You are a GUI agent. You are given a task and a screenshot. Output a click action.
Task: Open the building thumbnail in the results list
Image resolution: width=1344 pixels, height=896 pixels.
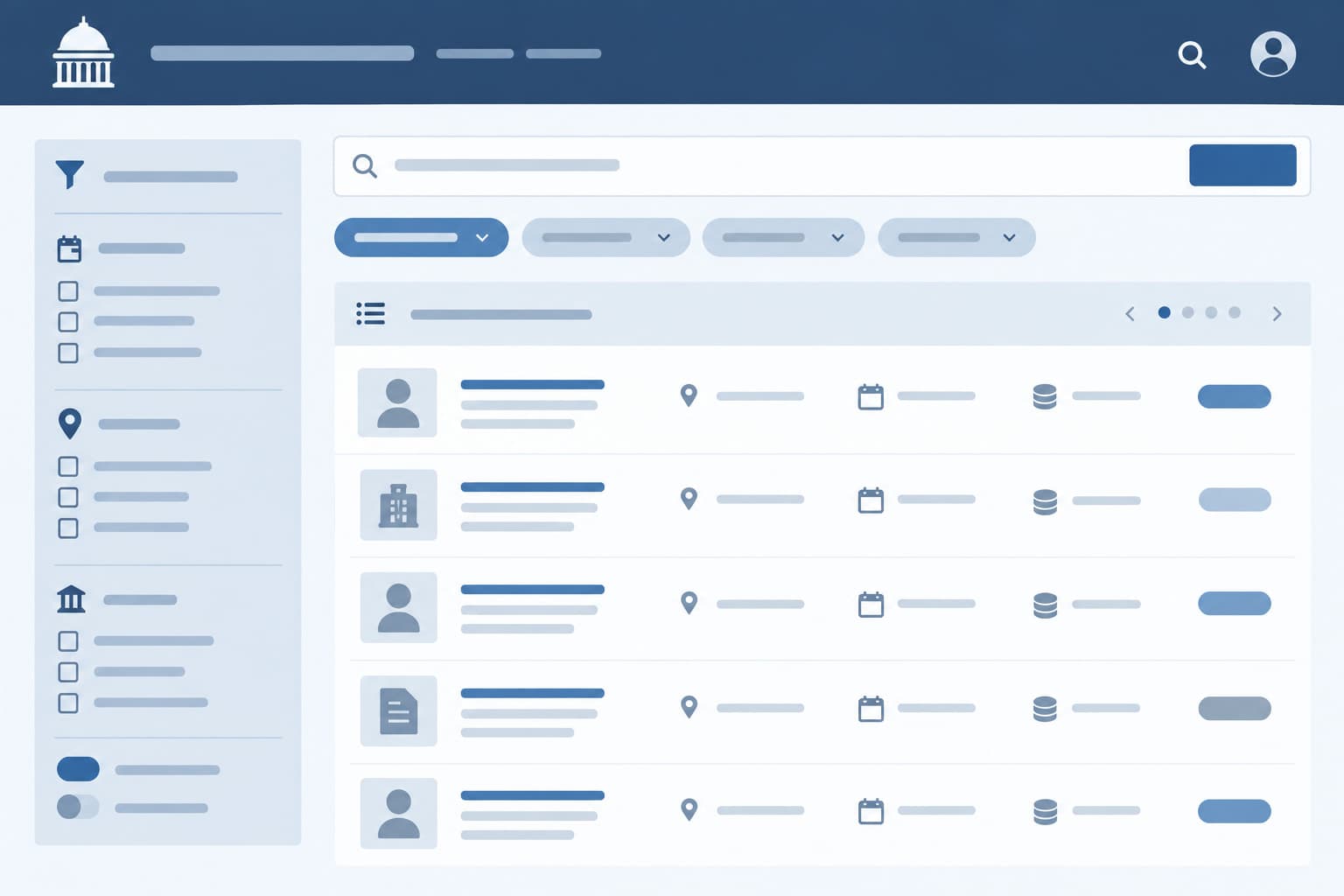click(398, 505)
